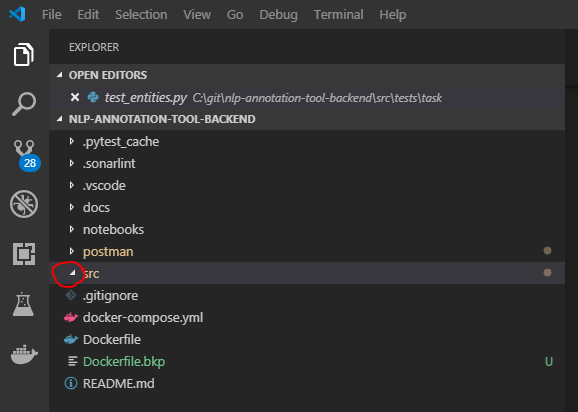Select the notebooks folder name
Image resolution: width=578 pixels, height=412 pixels.
(x=114, y=230)
